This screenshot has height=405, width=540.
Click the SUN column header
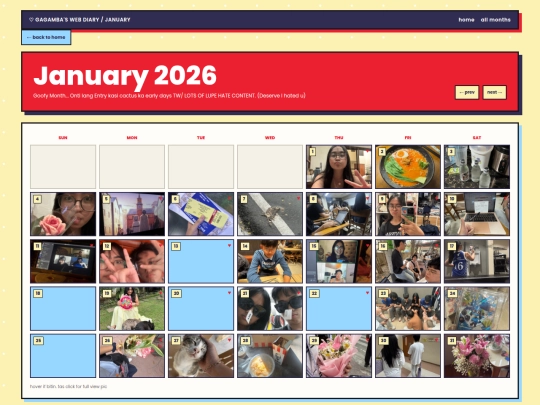63,138
